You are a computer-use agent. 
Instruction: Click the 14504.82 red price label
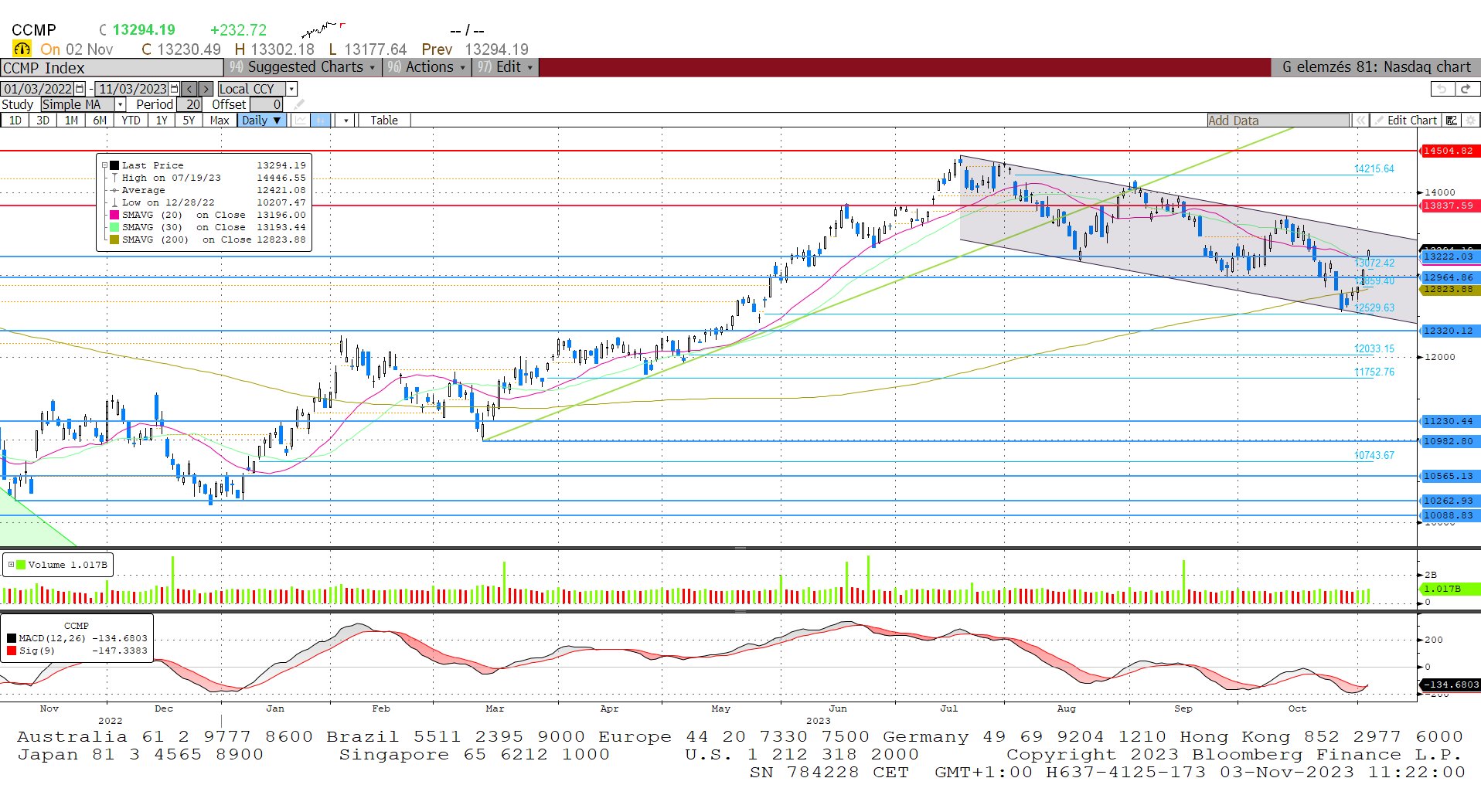(x=1449, y=151)
